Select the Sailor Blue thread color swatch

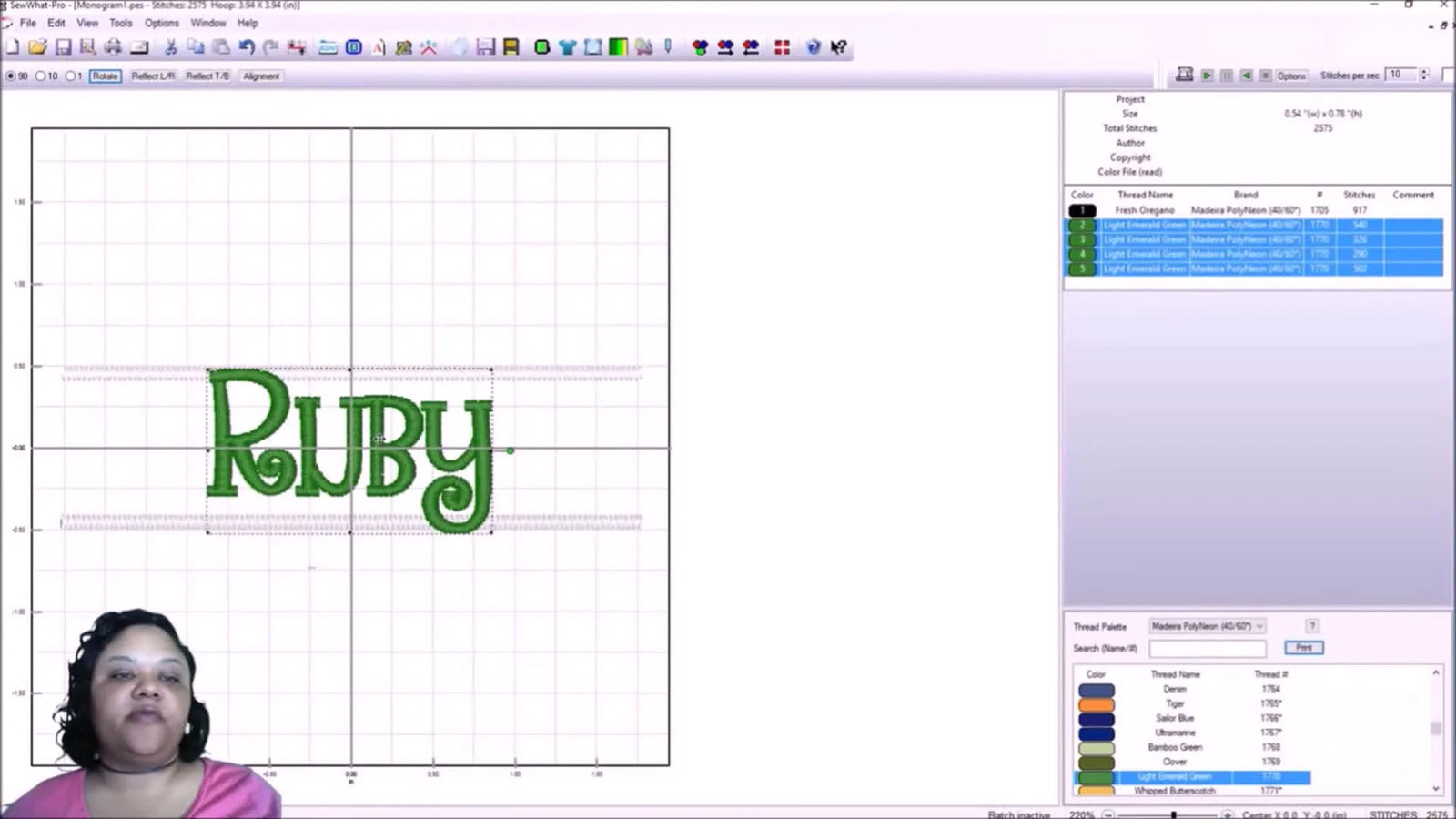pos(1095,718)
